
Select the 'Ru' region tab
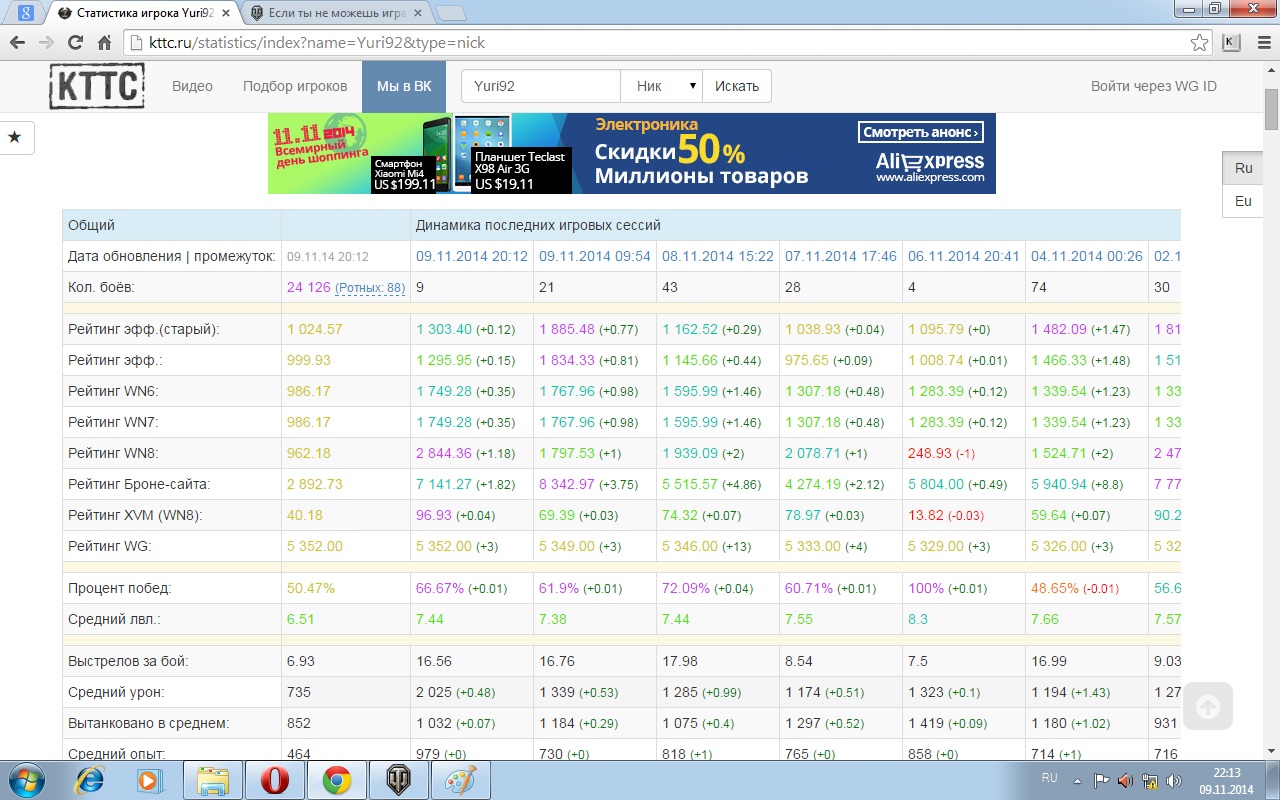[x=1244, y=168]
